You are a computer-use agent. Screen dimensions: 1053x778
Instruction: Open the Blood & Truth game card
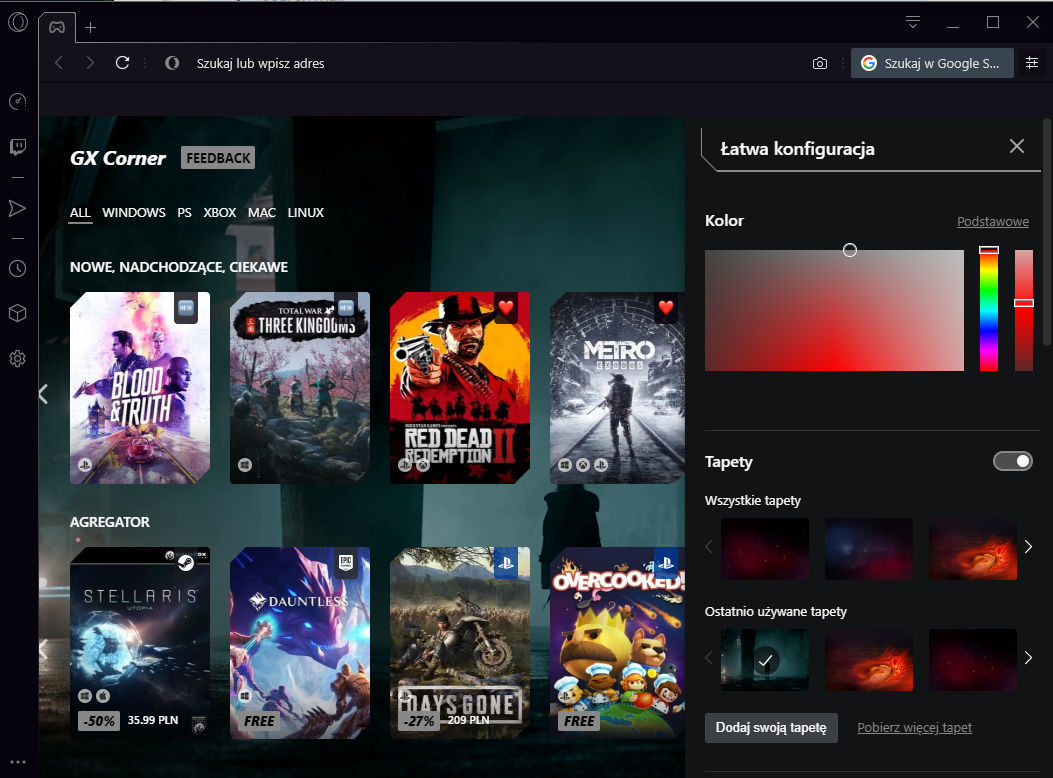(140, 388)
